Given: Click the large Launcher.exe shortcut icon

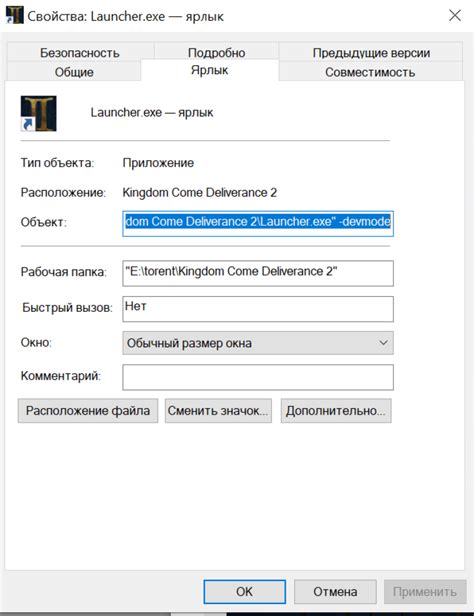Looking at the screenshot, I should click(x=38, y=113).
